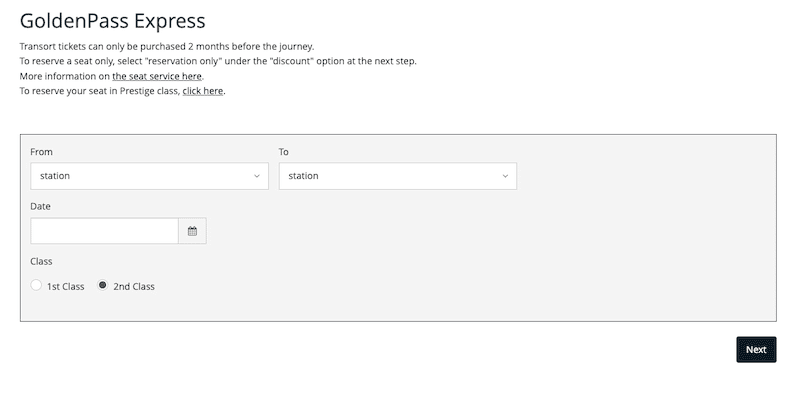The width and height of the screenshot is (800, 398).
Task: Click the 'To' field label
Action: point(284,152)
